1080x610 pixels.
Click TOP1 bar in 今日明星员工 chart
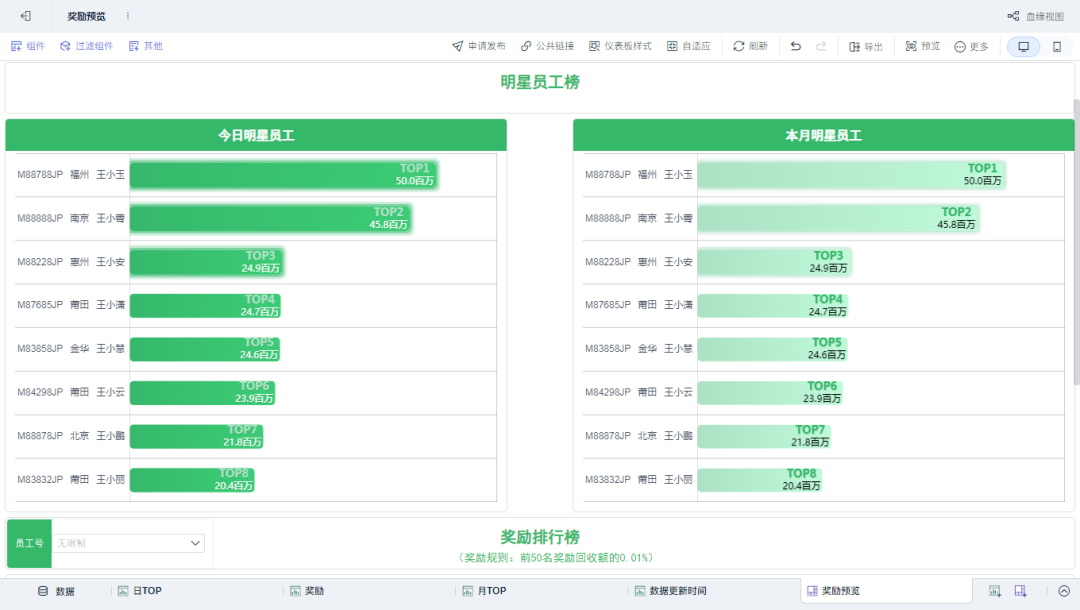click(284, 175)
